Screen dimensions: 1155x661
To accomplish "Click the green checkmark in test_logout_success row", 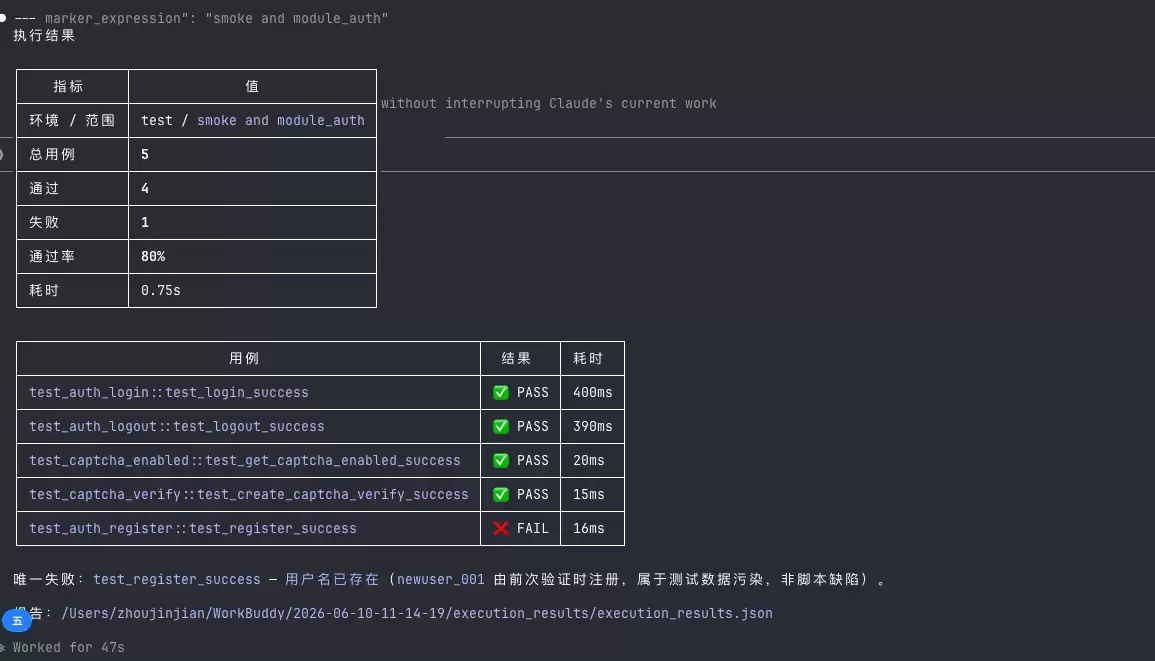I will click(x=501, y=427).
